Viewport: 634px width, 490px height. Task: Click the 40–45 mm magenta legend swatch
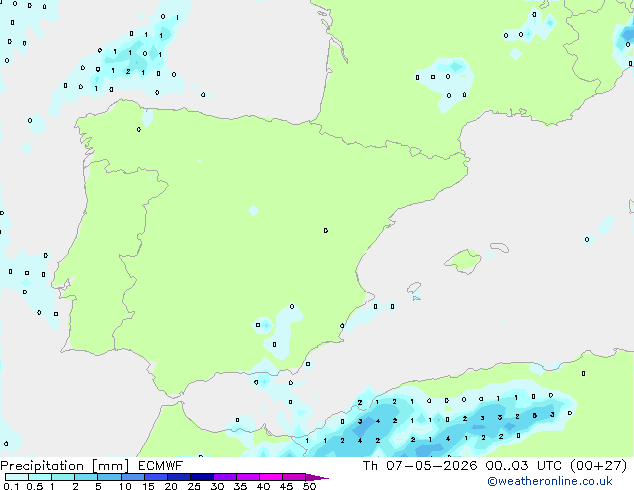tap(271, 477)
